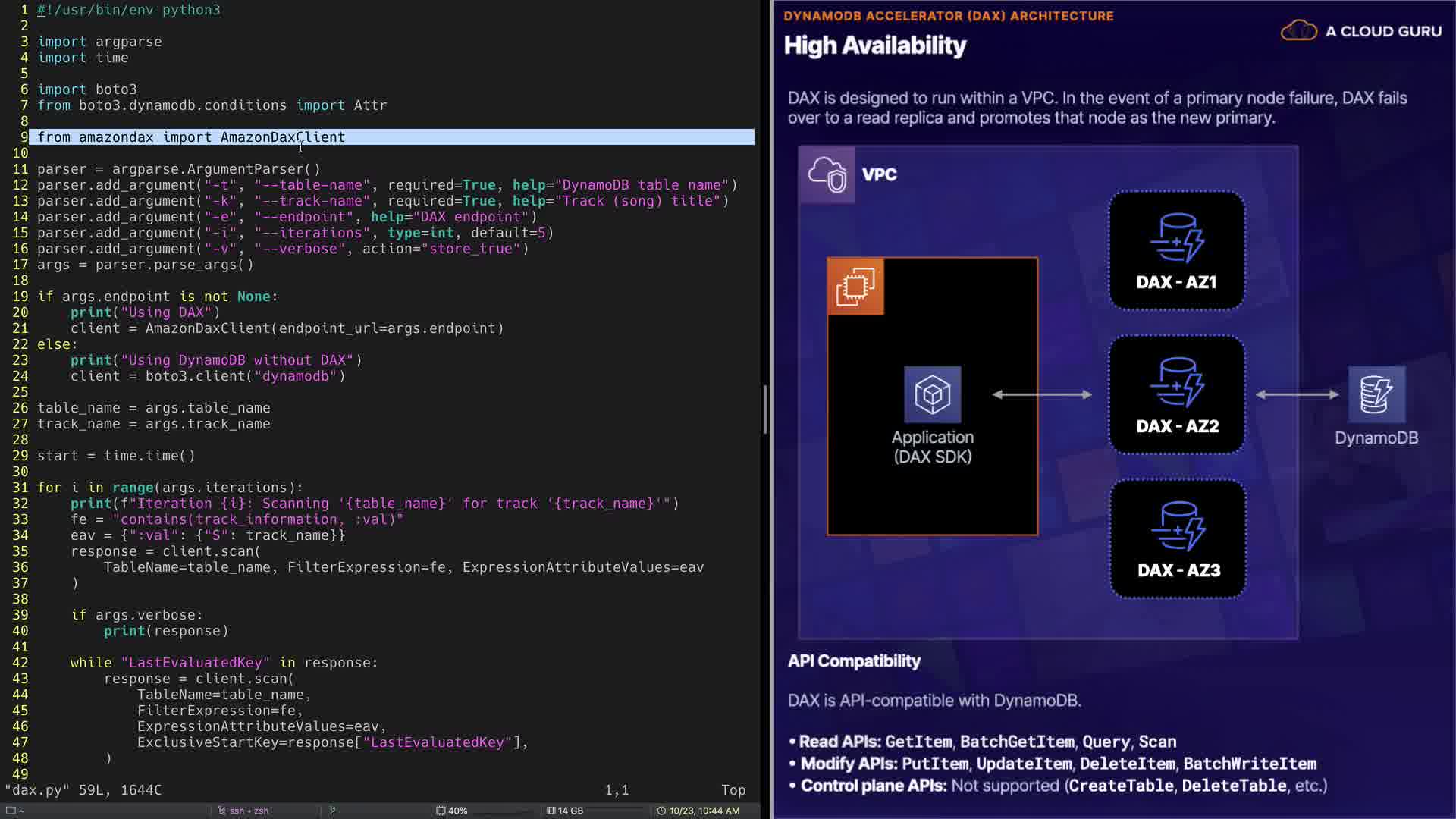This screenshot has height=819, width=1456.
Task: Click the DynamoDB database icon
Action: [x=1376, y=394]
